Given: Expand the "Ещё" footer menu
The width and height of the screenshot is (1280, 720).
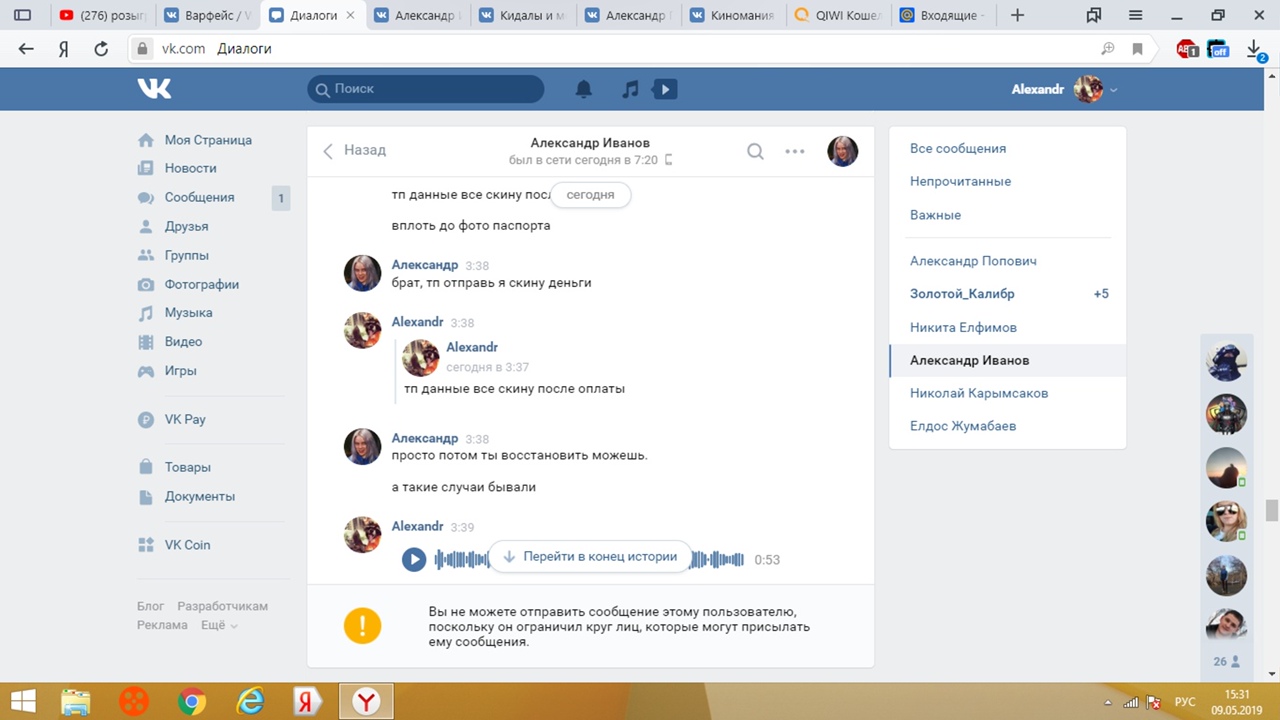Looking at the screenshot, I should pyautogui.click(x=219, y=625).
